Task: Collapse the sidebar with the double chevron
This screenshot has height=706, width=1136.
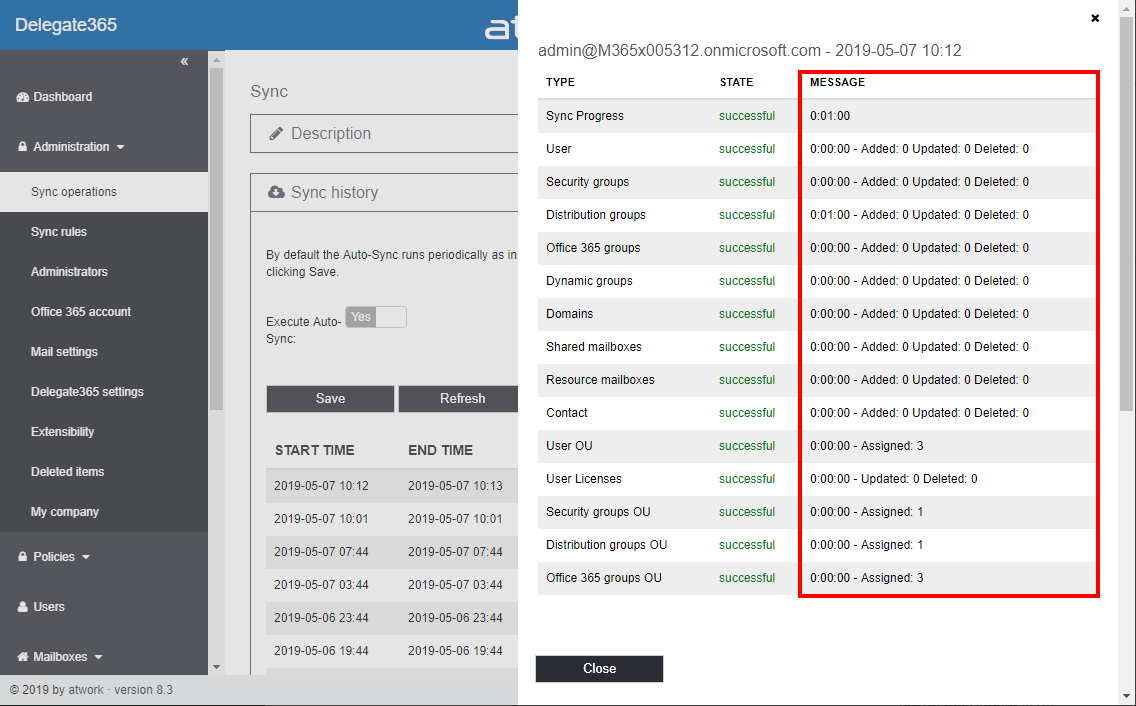Action: (x=184, y=62)
